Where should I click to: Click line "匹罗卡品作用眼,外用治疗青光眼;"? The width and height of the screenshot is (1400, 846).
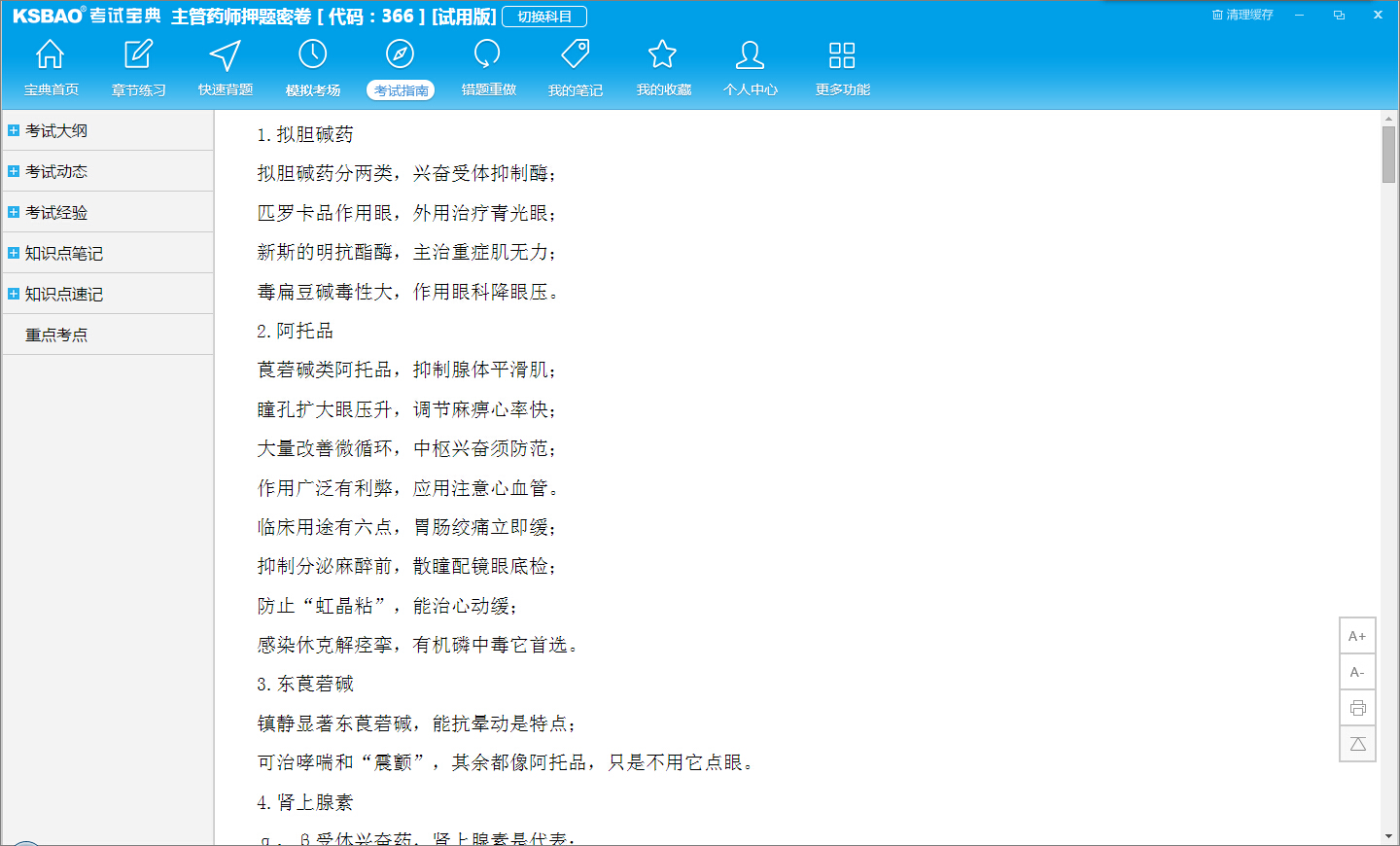[x=406, y=213]
